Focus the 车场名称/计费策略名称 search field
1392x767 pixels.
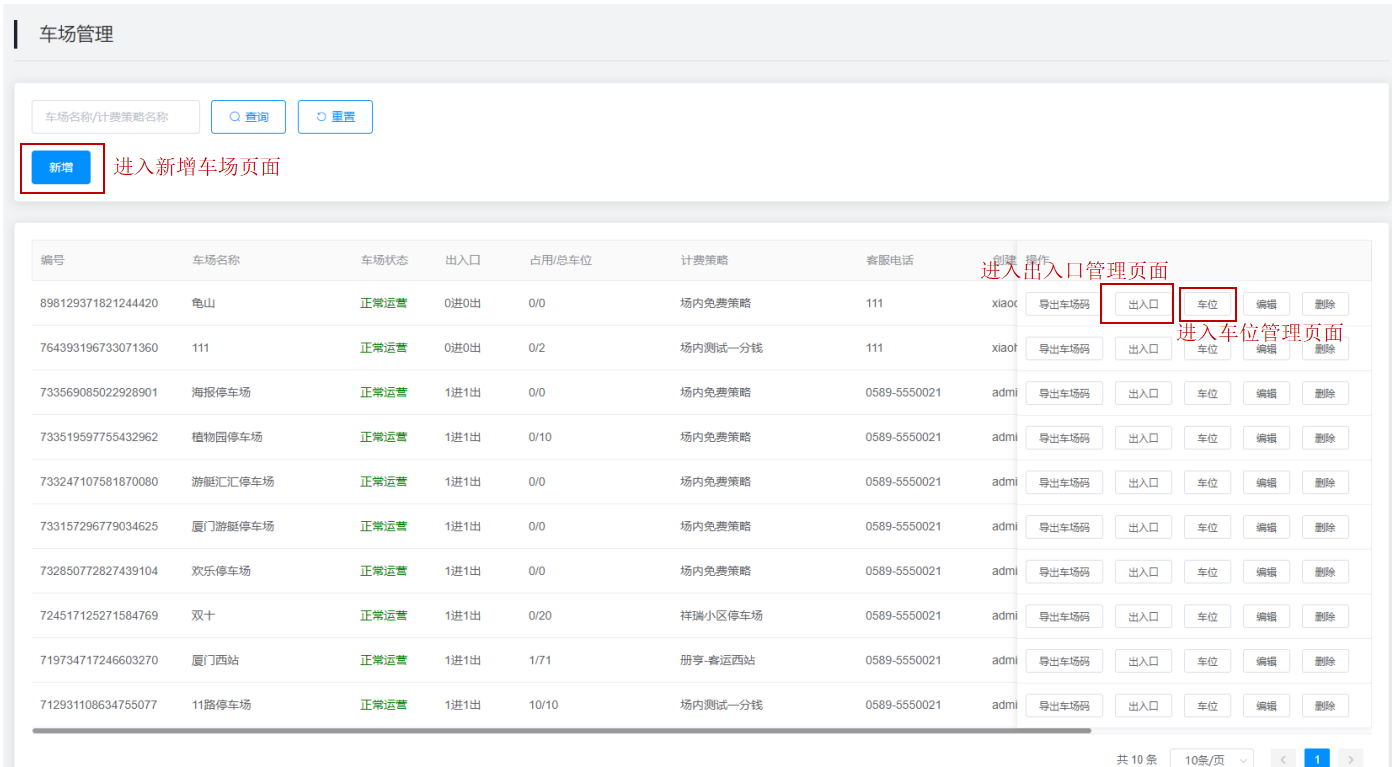point(115,117)
